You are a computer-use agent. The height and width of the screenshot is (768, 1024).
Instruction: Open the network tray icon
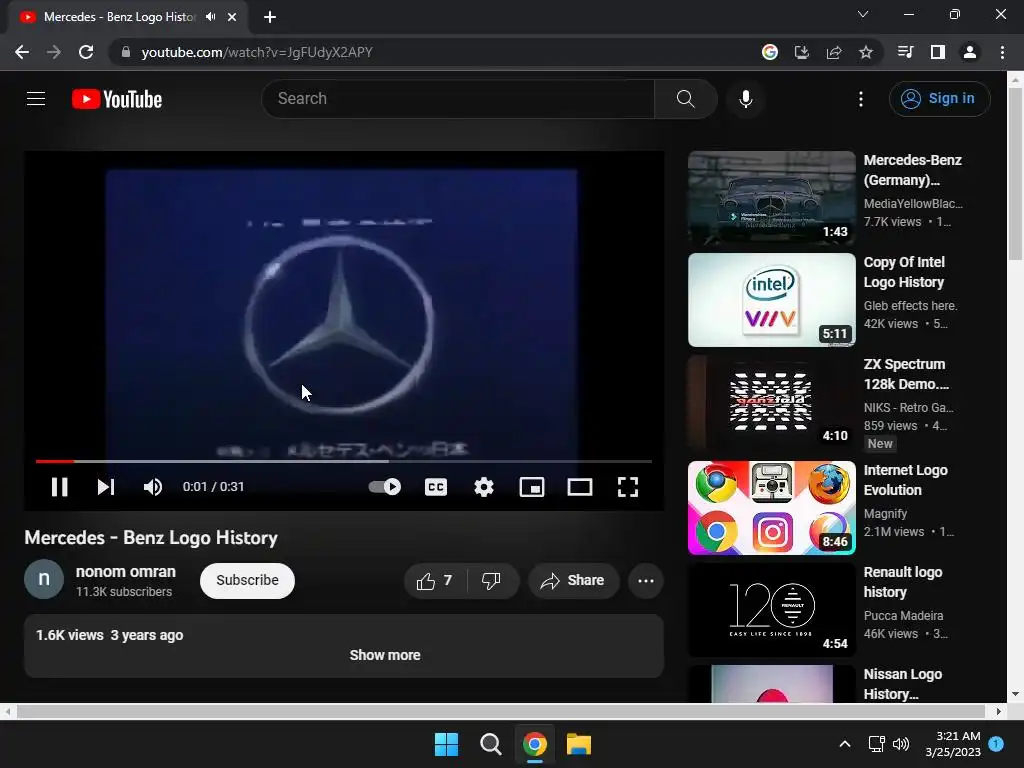pyautogui.click(x=876, y=744)
